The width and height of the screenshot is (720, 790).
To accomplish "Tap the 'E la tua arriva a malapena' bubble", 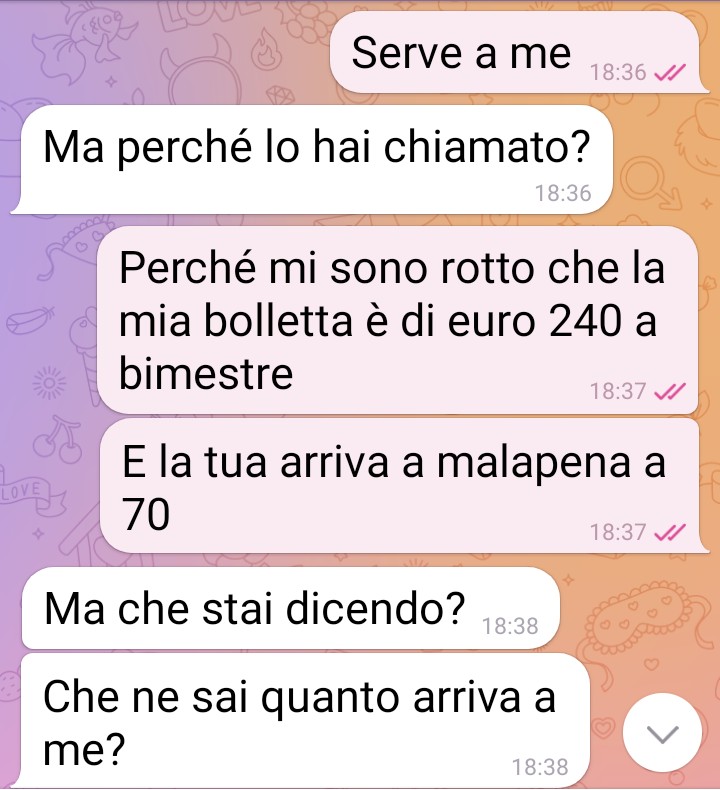I will coord(400,486).
